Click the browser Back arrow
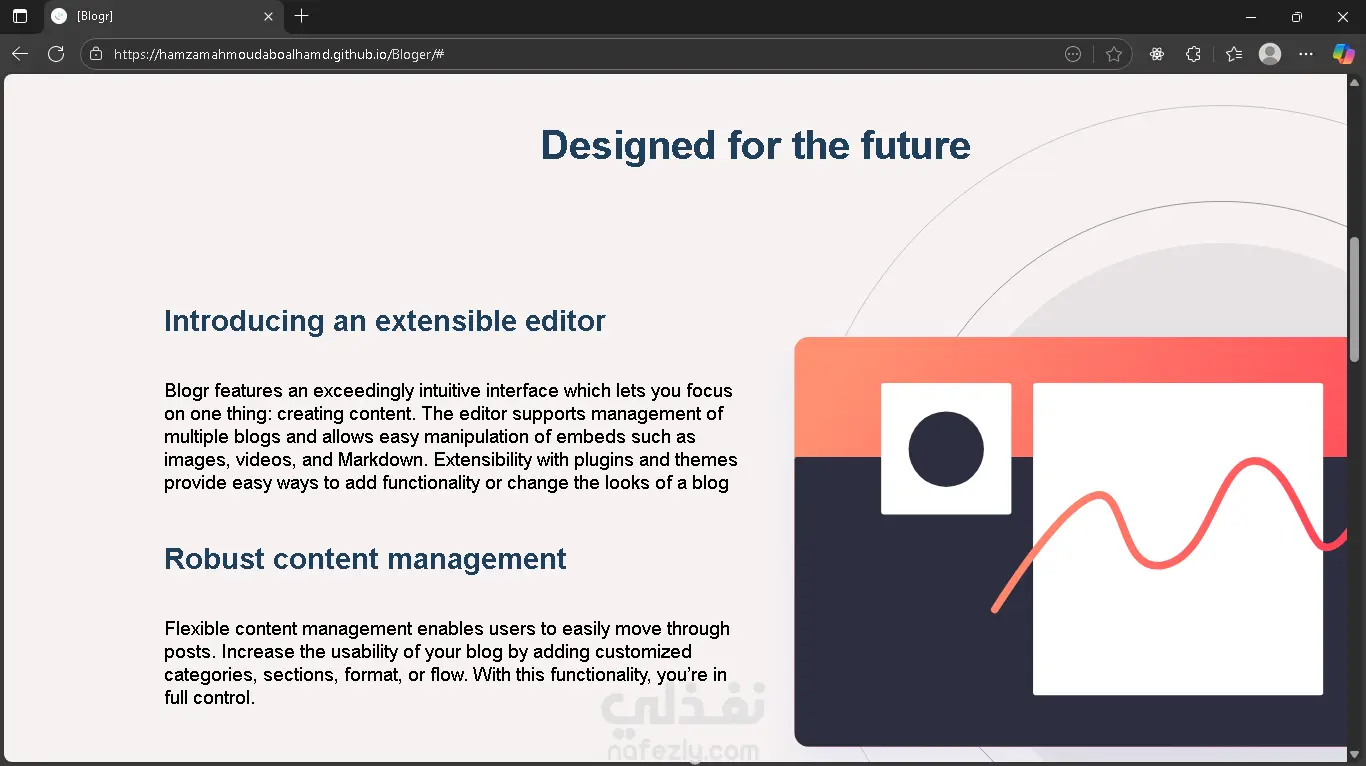The image size is (1366, 766). pos(19,54)
